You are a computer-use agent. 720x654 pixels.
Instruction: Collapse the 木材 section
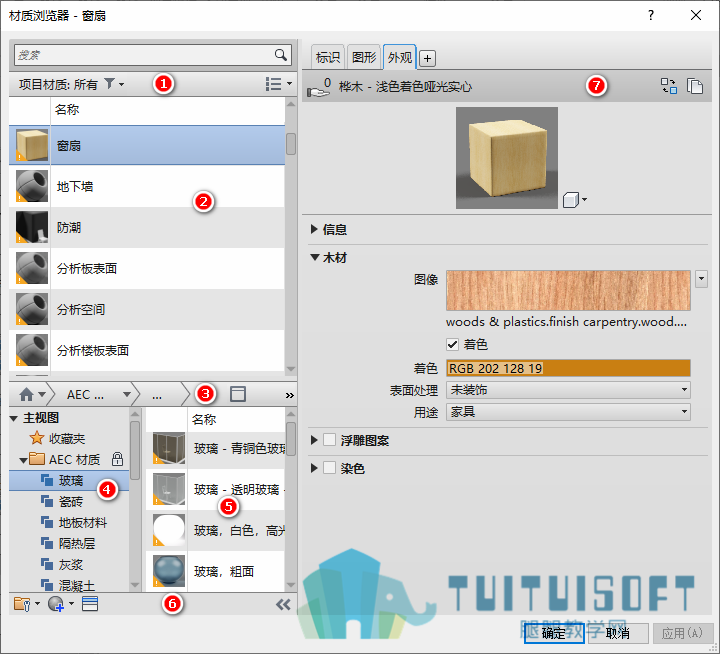tap(315, 257)
